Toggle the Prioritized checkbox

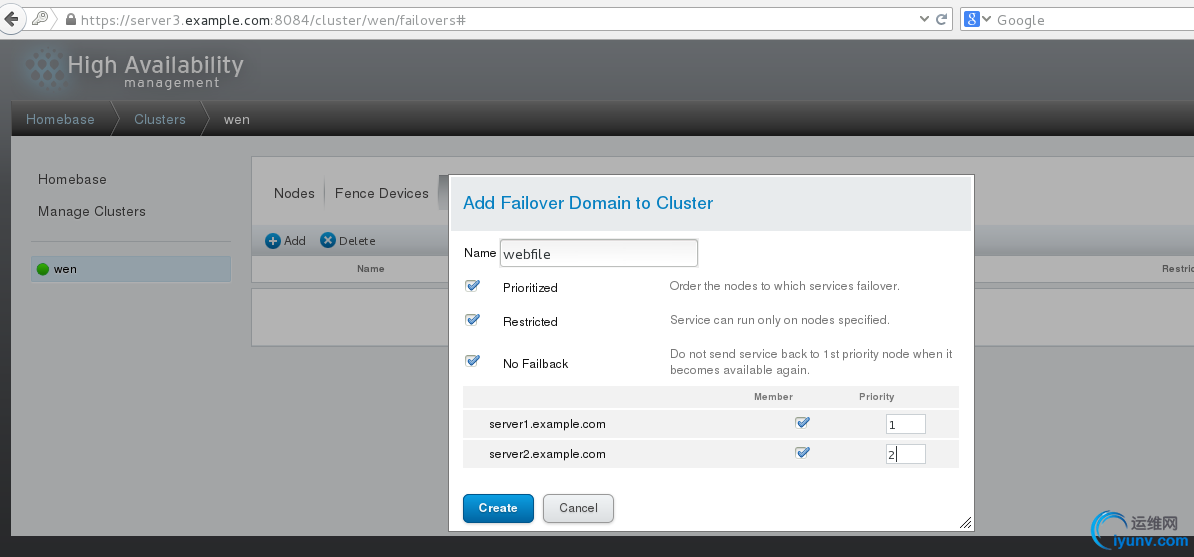(472, 286)
